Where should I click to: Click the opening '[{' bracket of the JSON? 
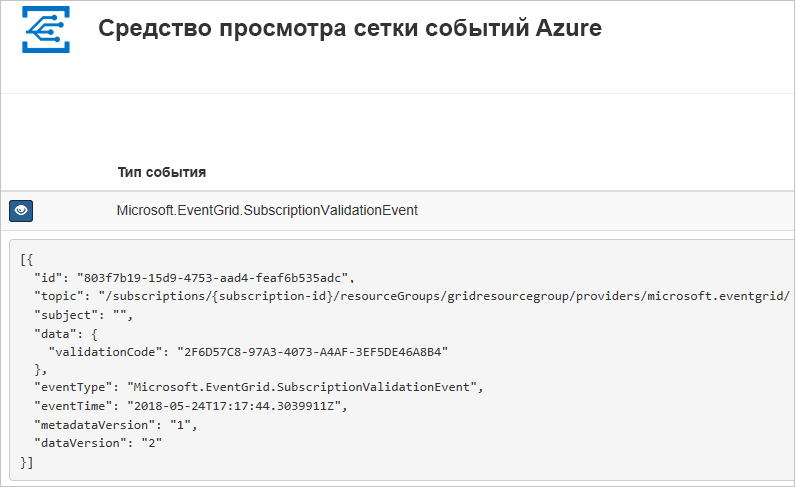coord(26,259)
